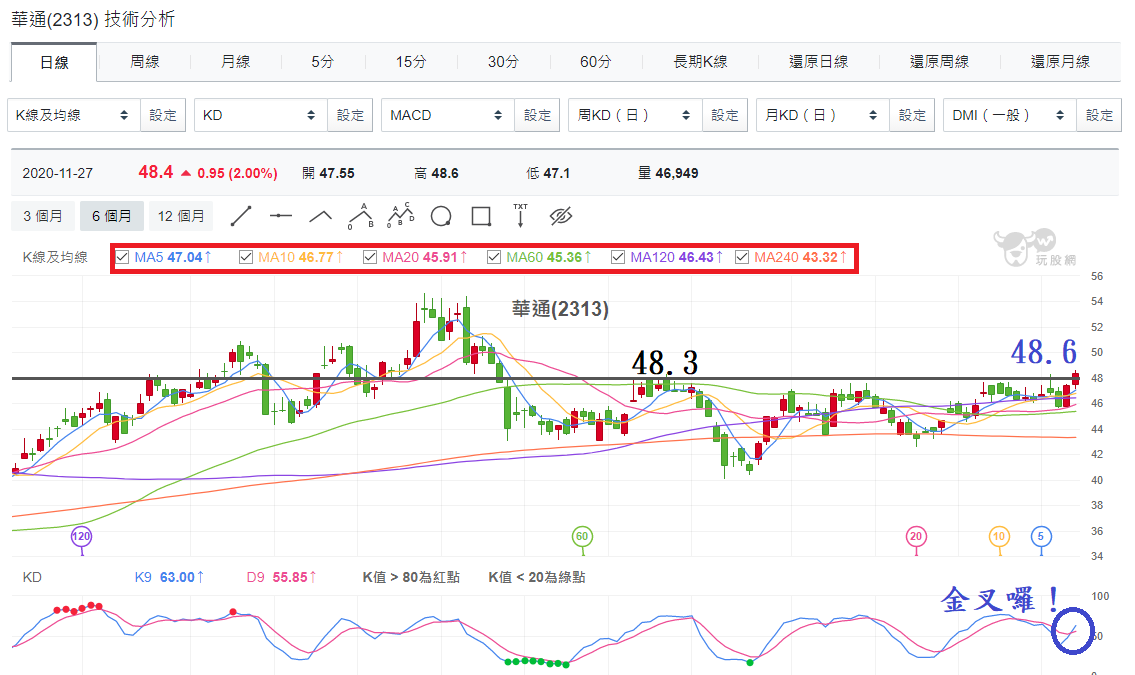Viewport: 1135px width, 675px height.
Task: Select the circle drawing tool
Action: pos(441,216)
